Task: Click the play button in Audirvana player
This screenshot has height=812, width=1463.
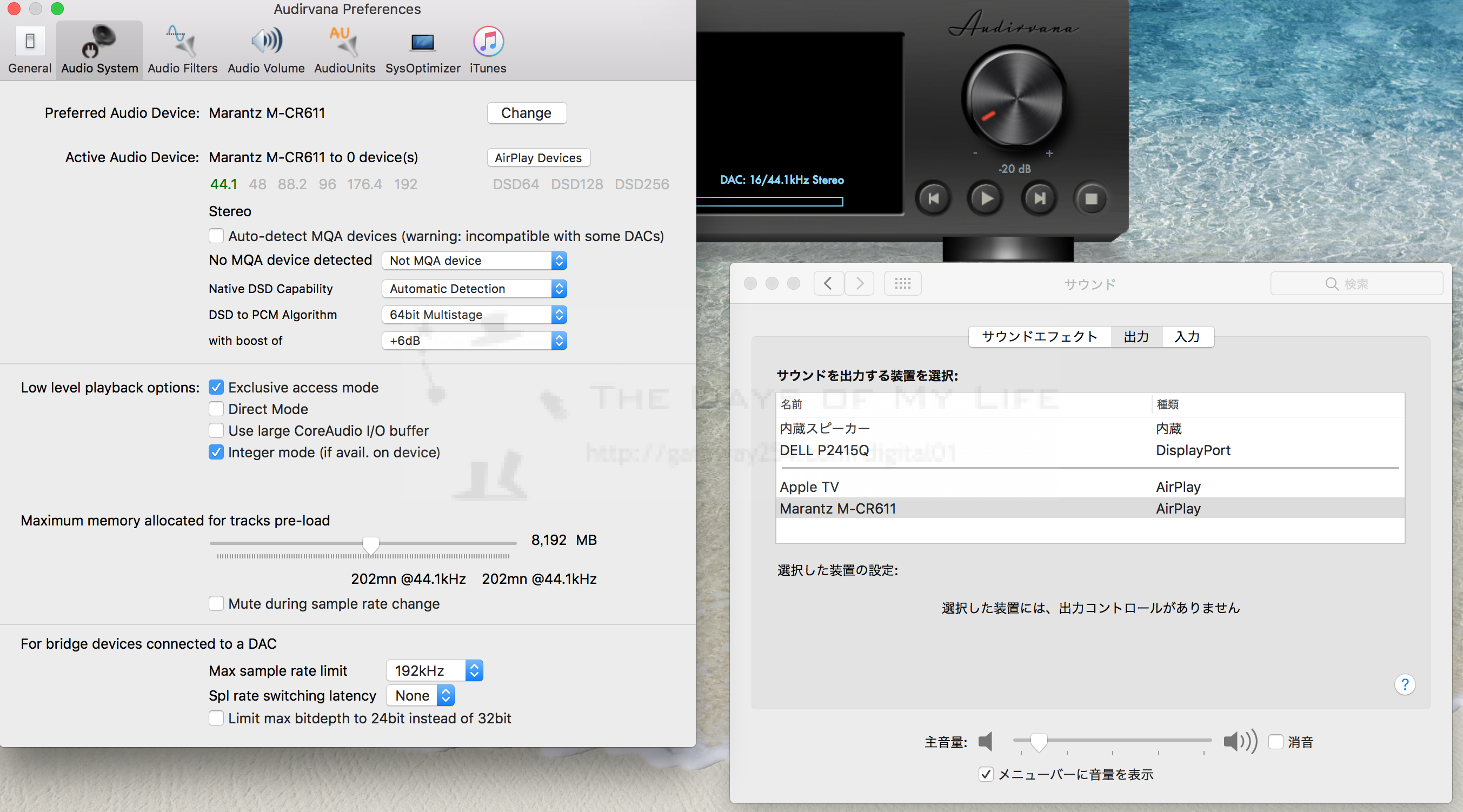Action: coord(986,199)
